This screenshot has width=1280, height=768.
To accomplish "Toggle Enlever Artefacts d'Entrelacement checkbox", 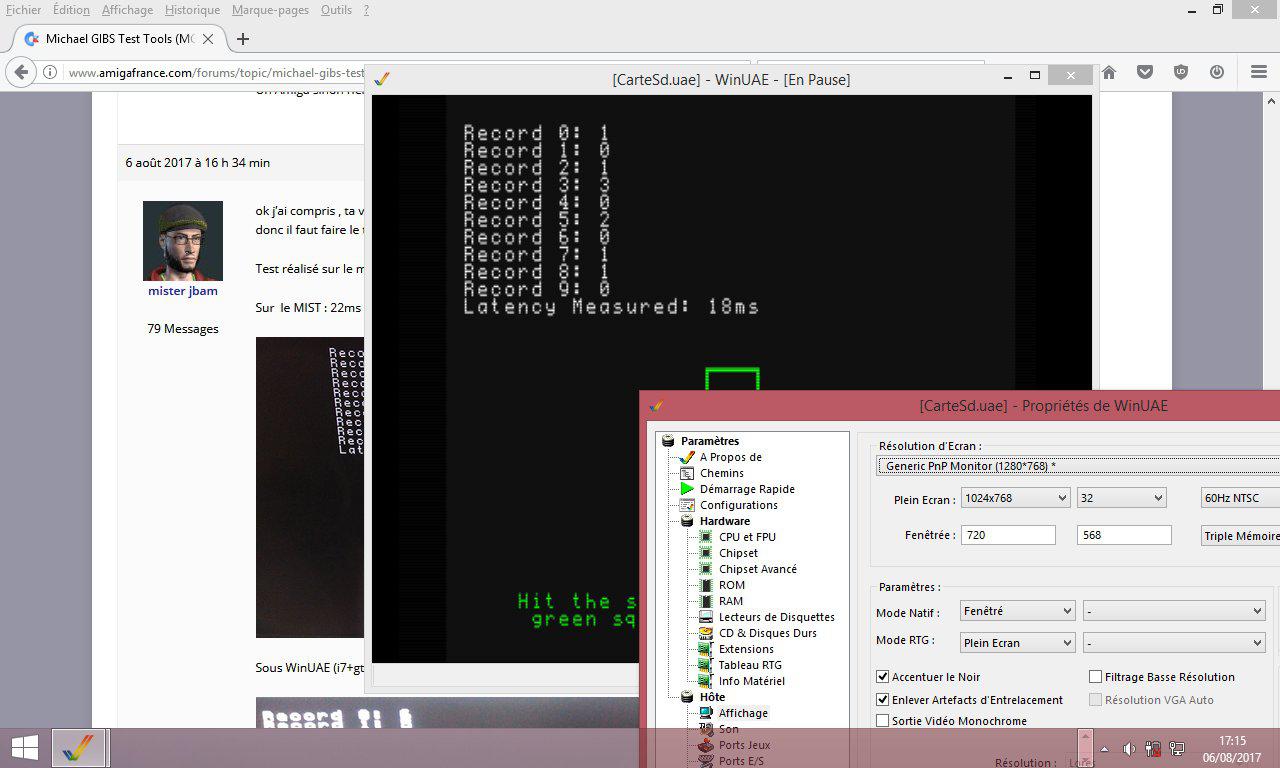I will click(883, 700).
